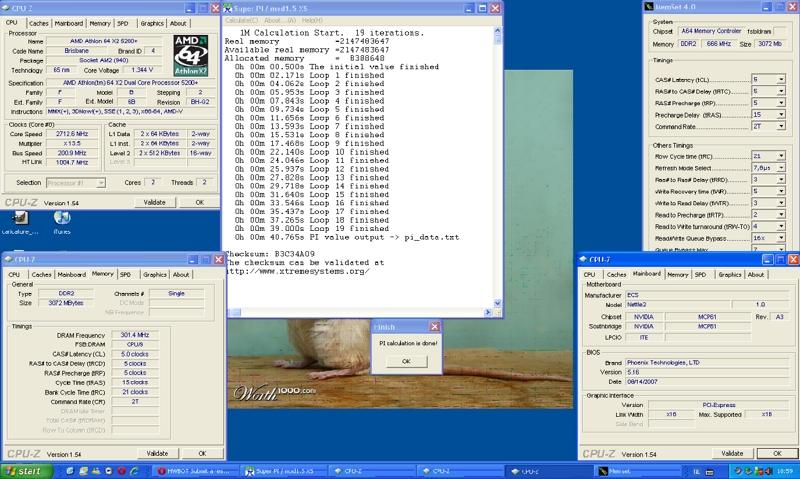The image size is (800, 479).
Task: Open RAS# Precharge (tRP) dropdown in MemSet
Action: click(x=781, y=103)
